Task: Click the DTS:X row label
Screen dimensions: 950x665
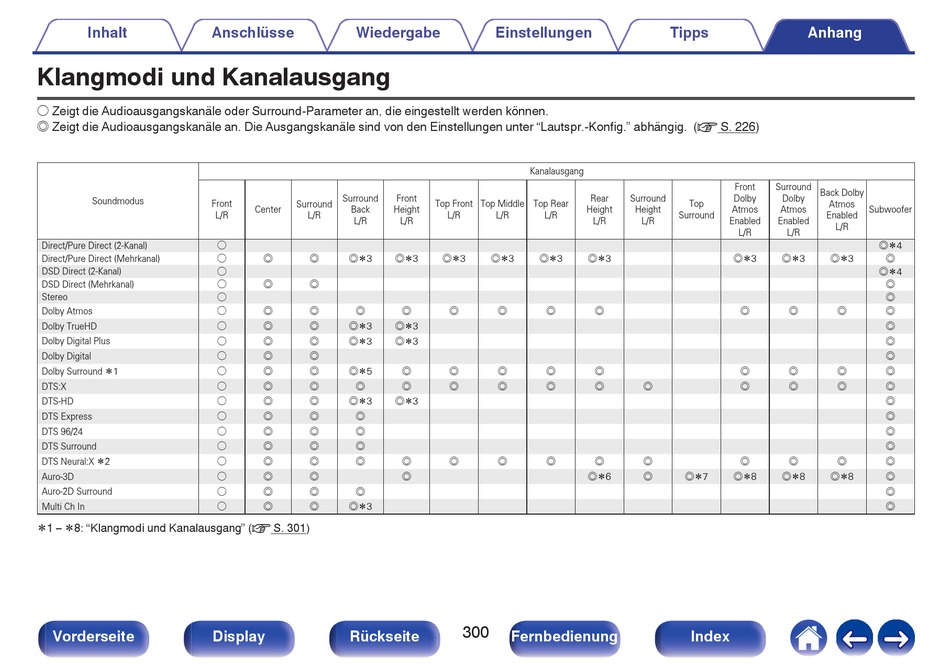Action: [54, 386]
